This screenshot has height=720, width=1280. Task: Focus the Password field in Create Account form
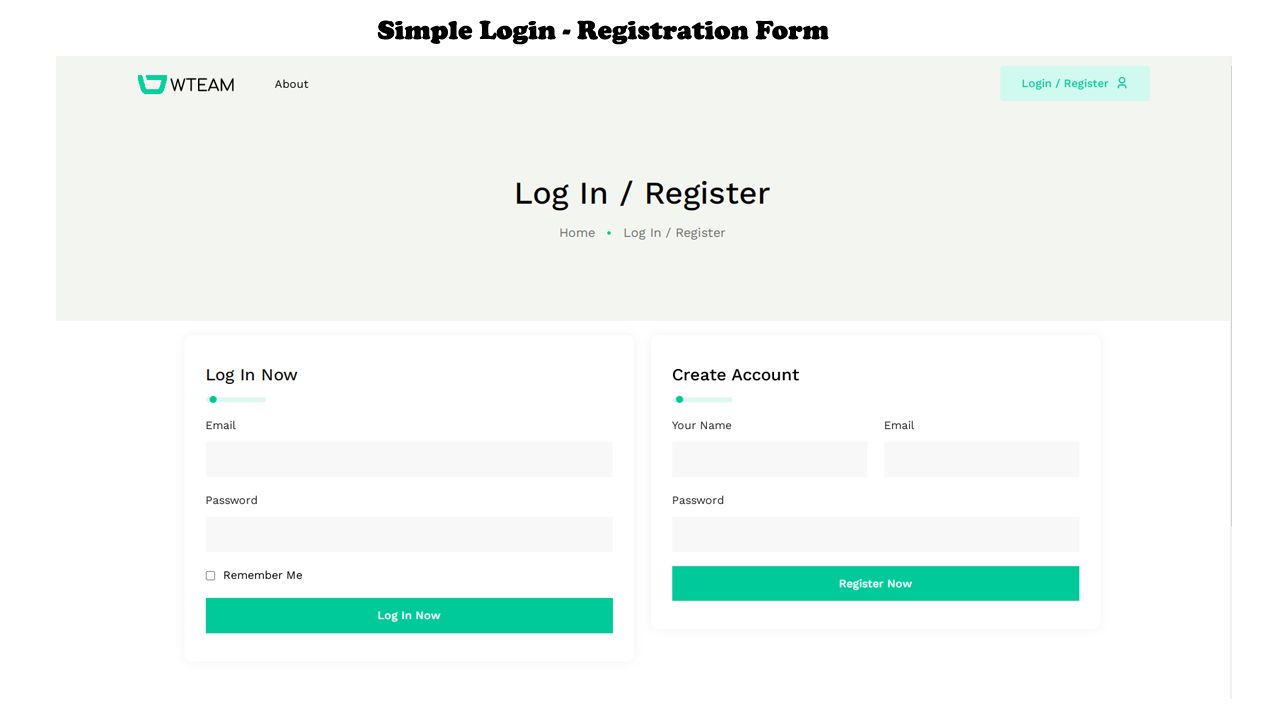[x=875, y=534]
